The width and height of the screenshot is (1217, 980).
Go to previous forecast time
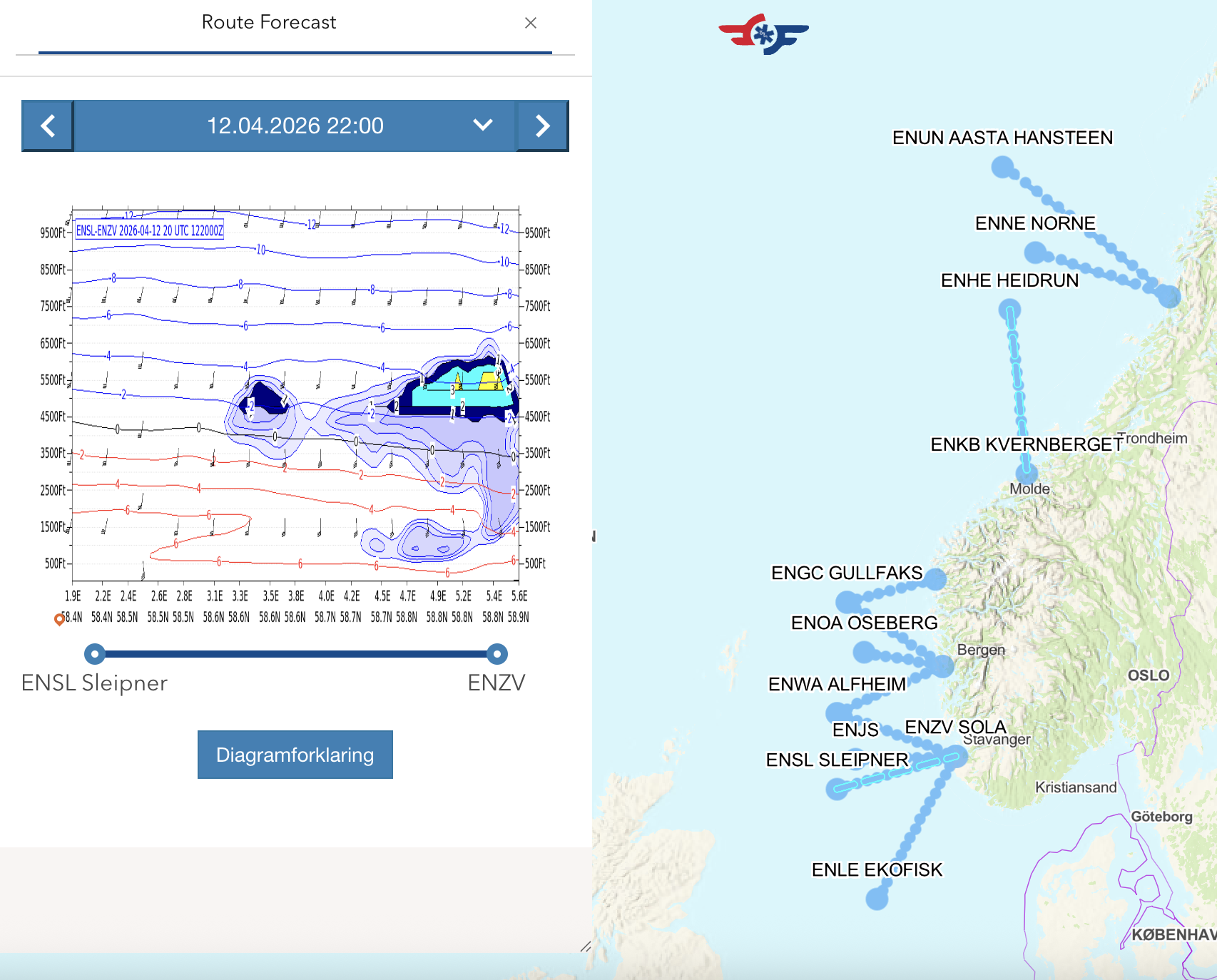pyautogui.click(x=48, y=126)
